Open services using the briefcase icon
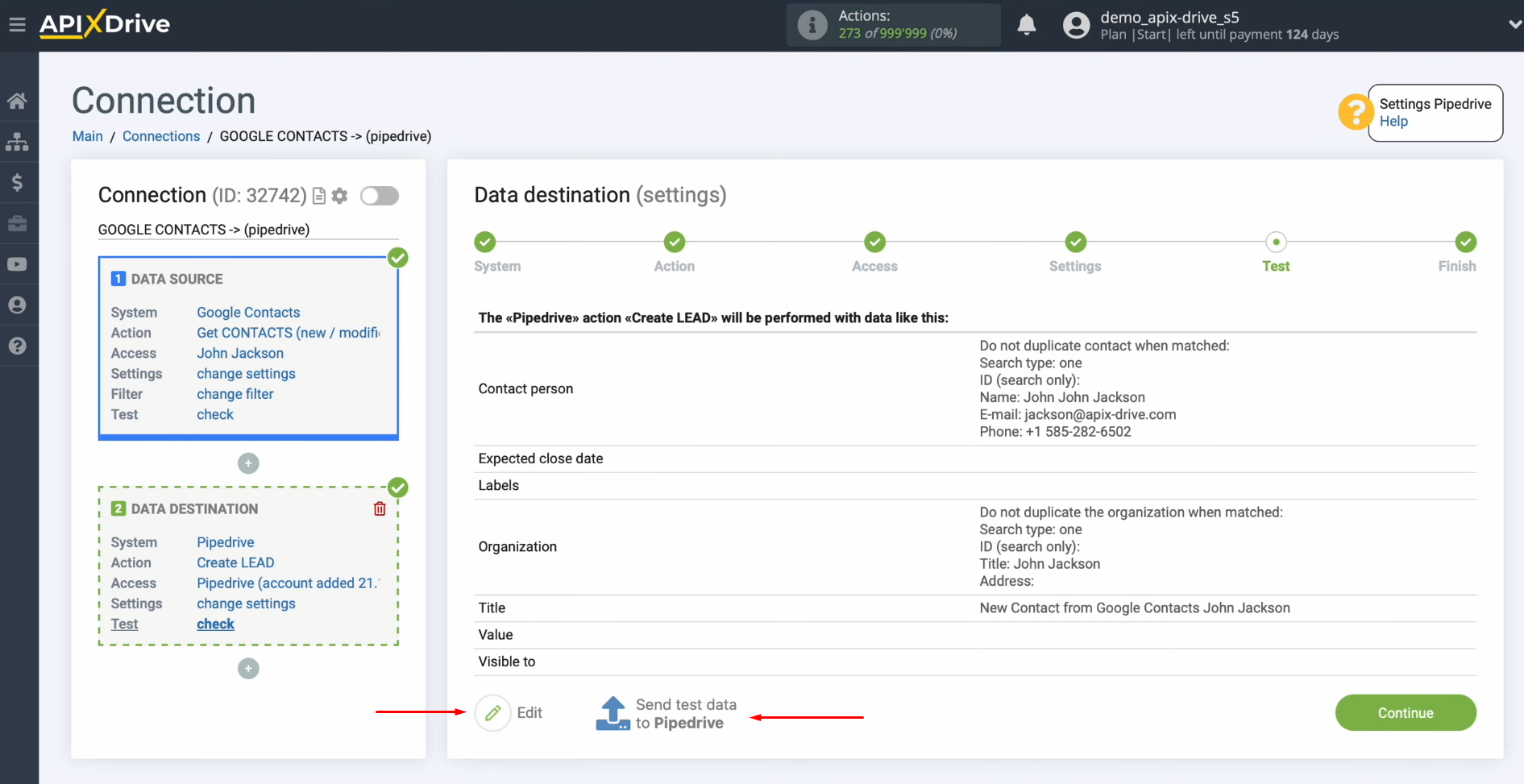Image resolution: width=1524 pixels, height=784 pixels. (18, 223)
